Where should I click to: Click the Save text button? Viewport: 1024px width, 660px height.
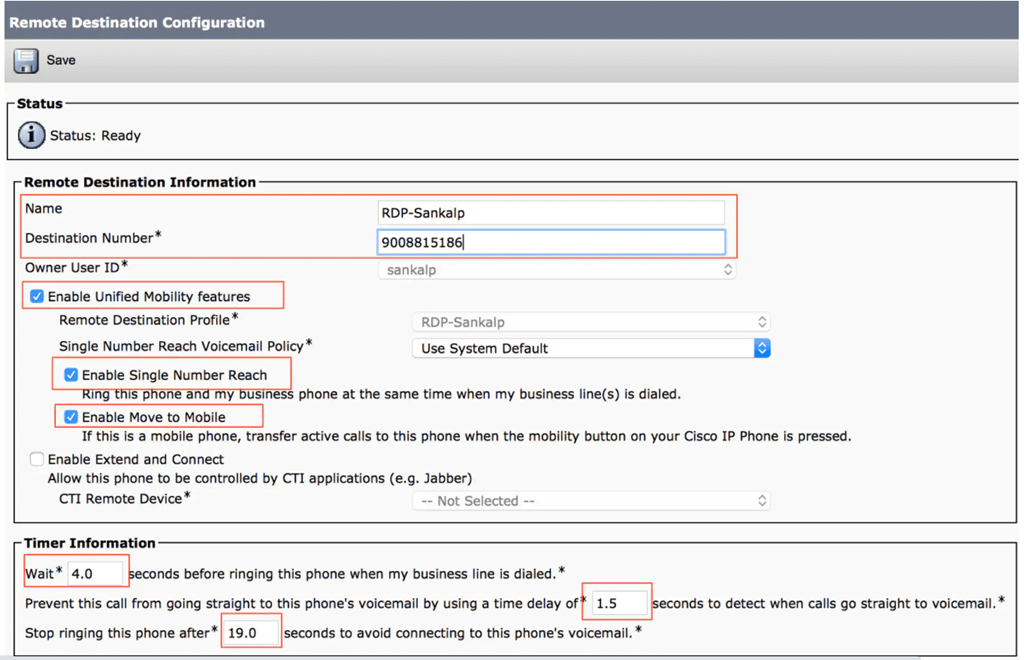click(x=61, y=60)
